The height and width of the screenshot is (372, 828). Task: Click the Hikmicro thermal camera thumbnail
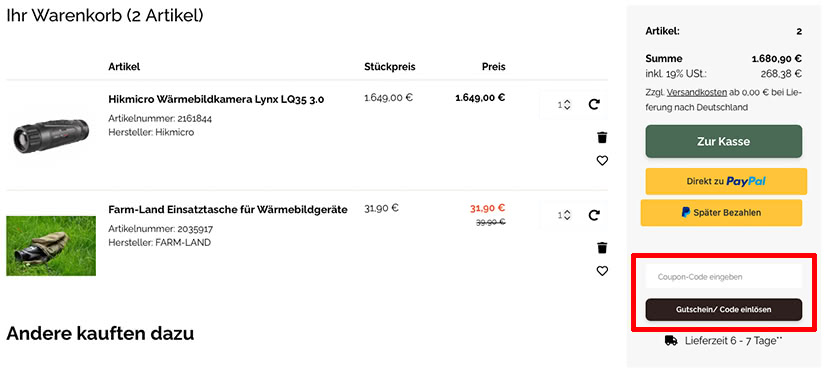[51, 136]
